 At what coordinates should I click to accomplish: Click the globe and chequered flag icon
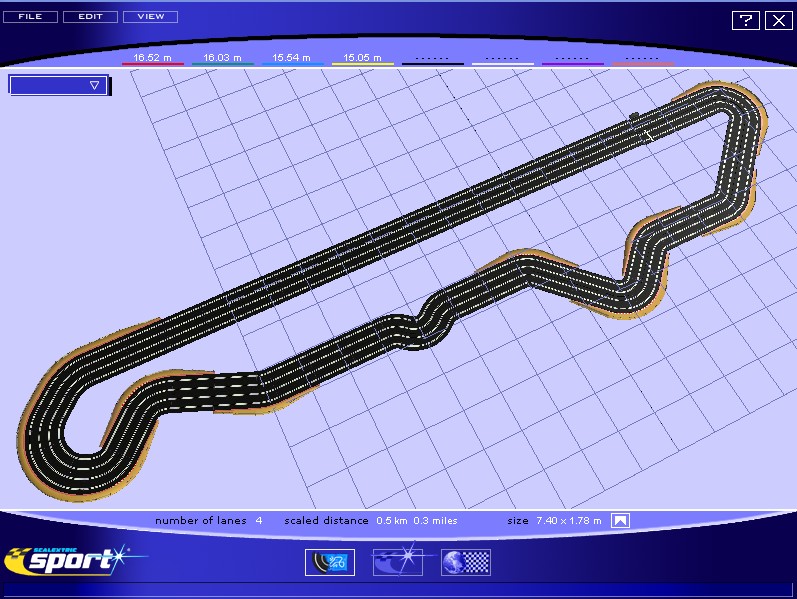click(465, 563)
